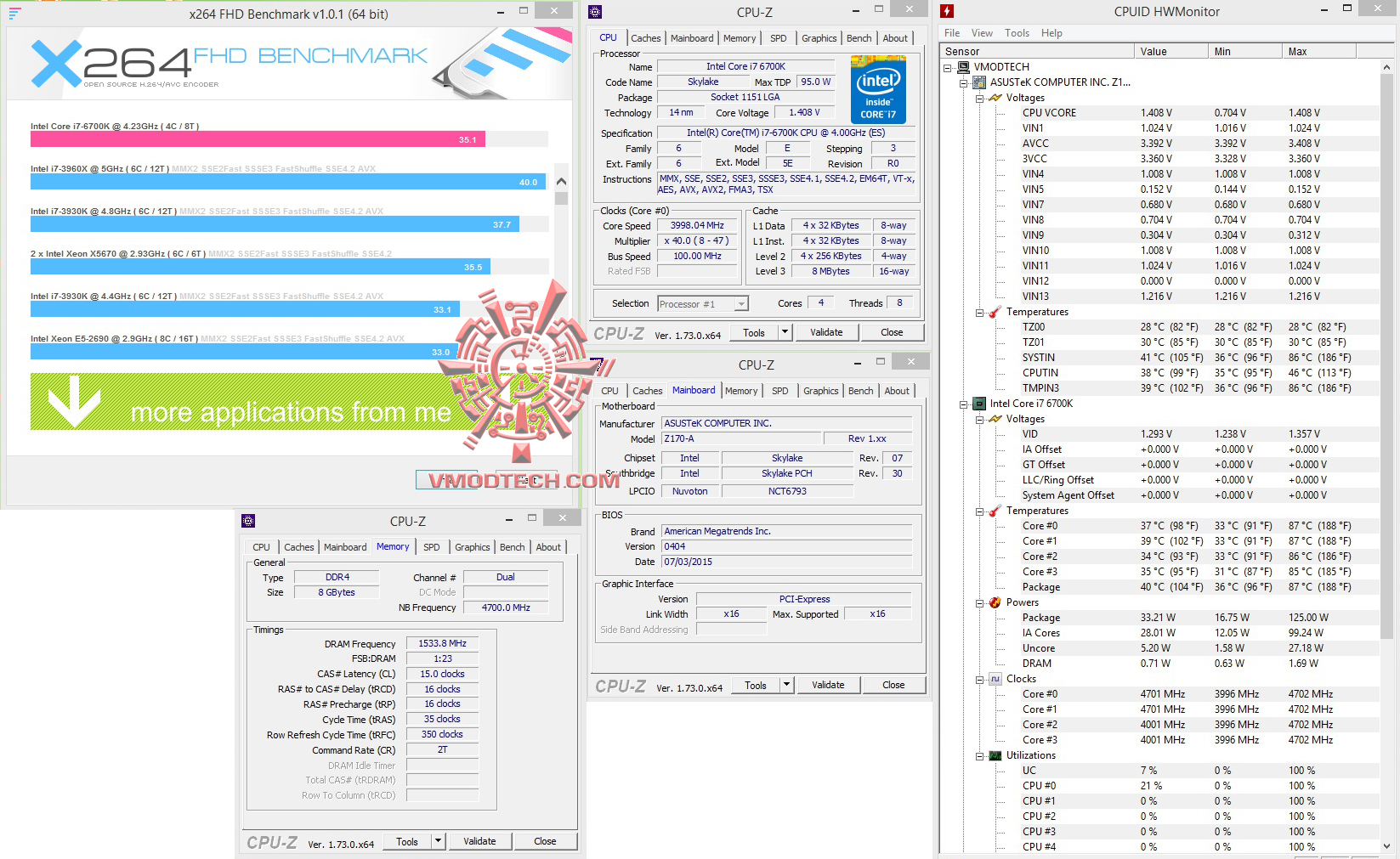Open the Help menu in HWMonitor
Image resolution: width=1400 pixels, height=859 pixels.
point(1051,33)
